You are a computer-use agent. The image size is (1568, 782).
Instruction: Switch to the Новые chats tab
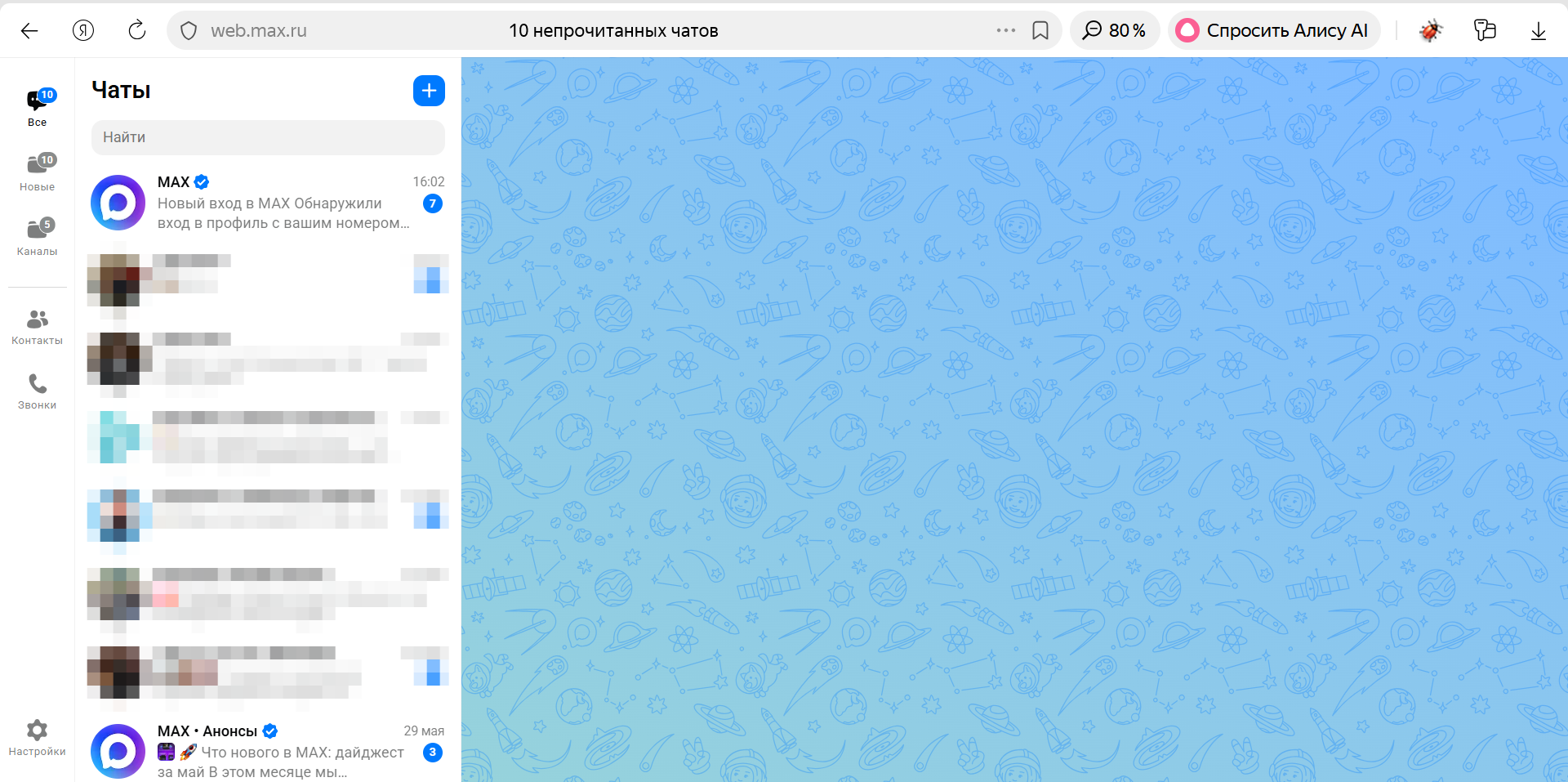pos(38,172)
